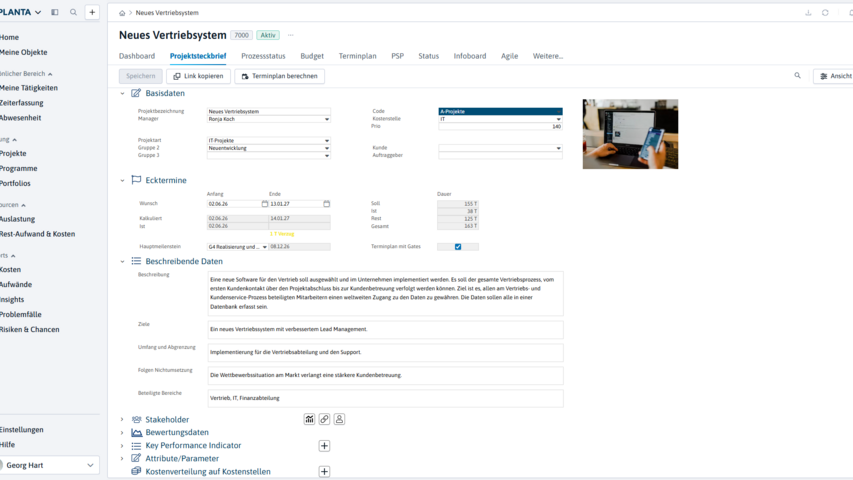
Task: Click into the Beteiligte Bereiche field
Action: pos(385,398)
